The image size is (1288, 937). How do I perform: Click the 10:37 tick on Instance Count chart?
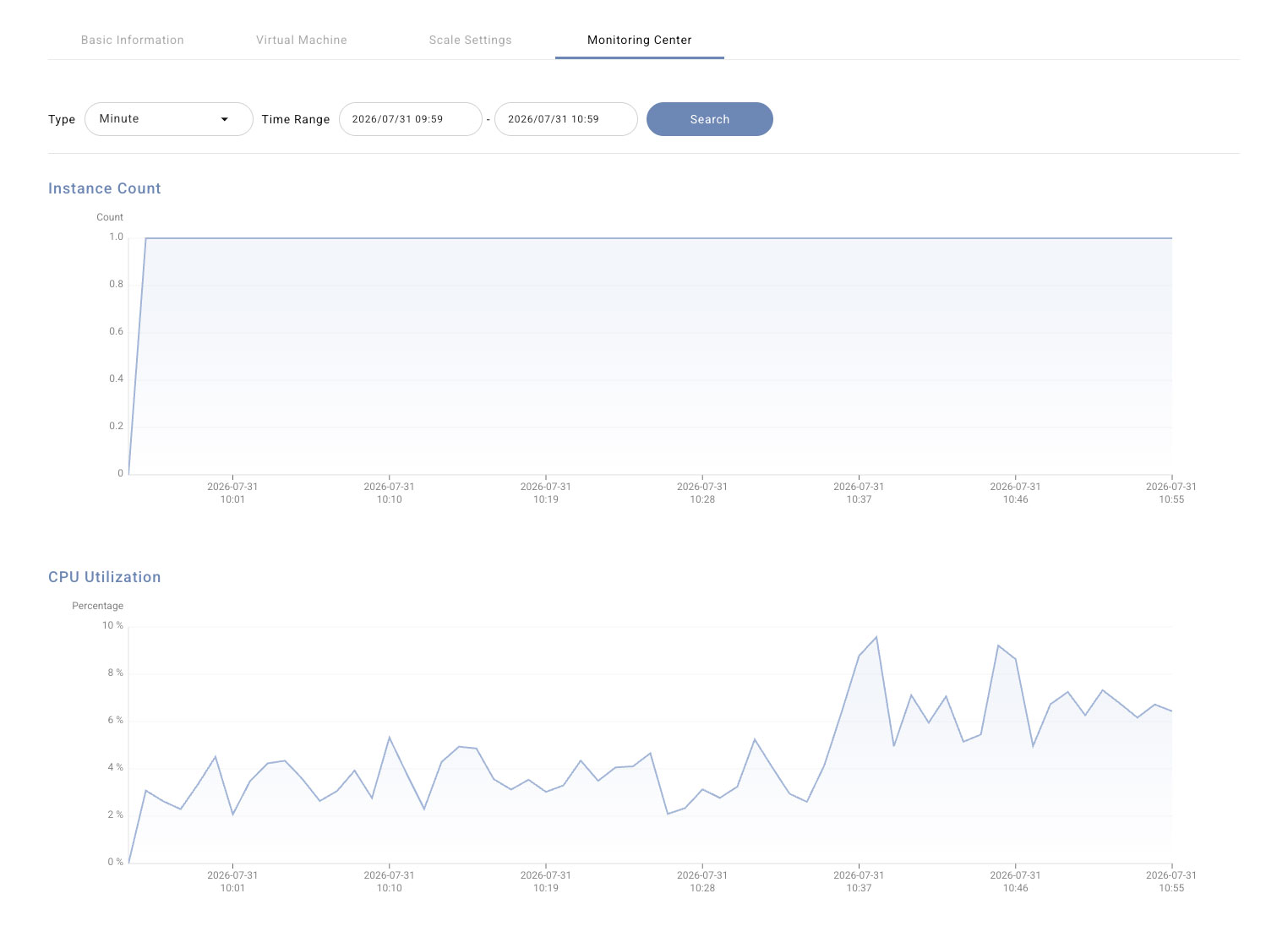tap(859, 493)
